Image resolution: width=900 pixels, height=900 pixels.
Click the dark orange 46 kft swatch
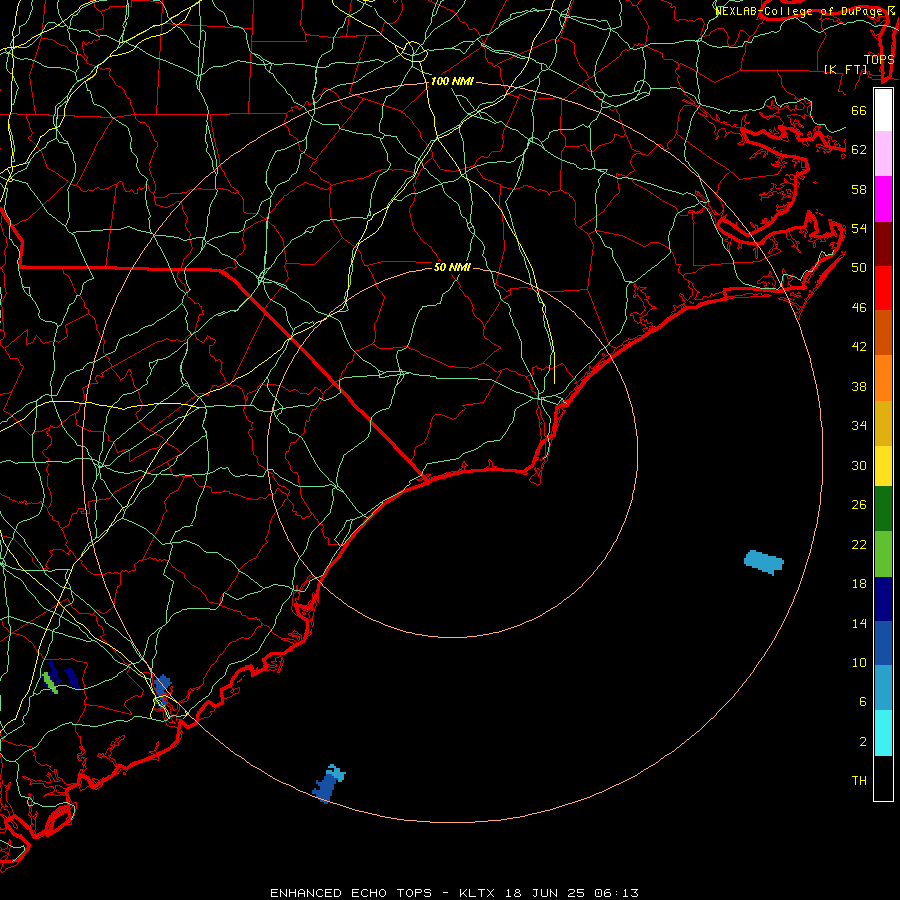tap(883, 332)
